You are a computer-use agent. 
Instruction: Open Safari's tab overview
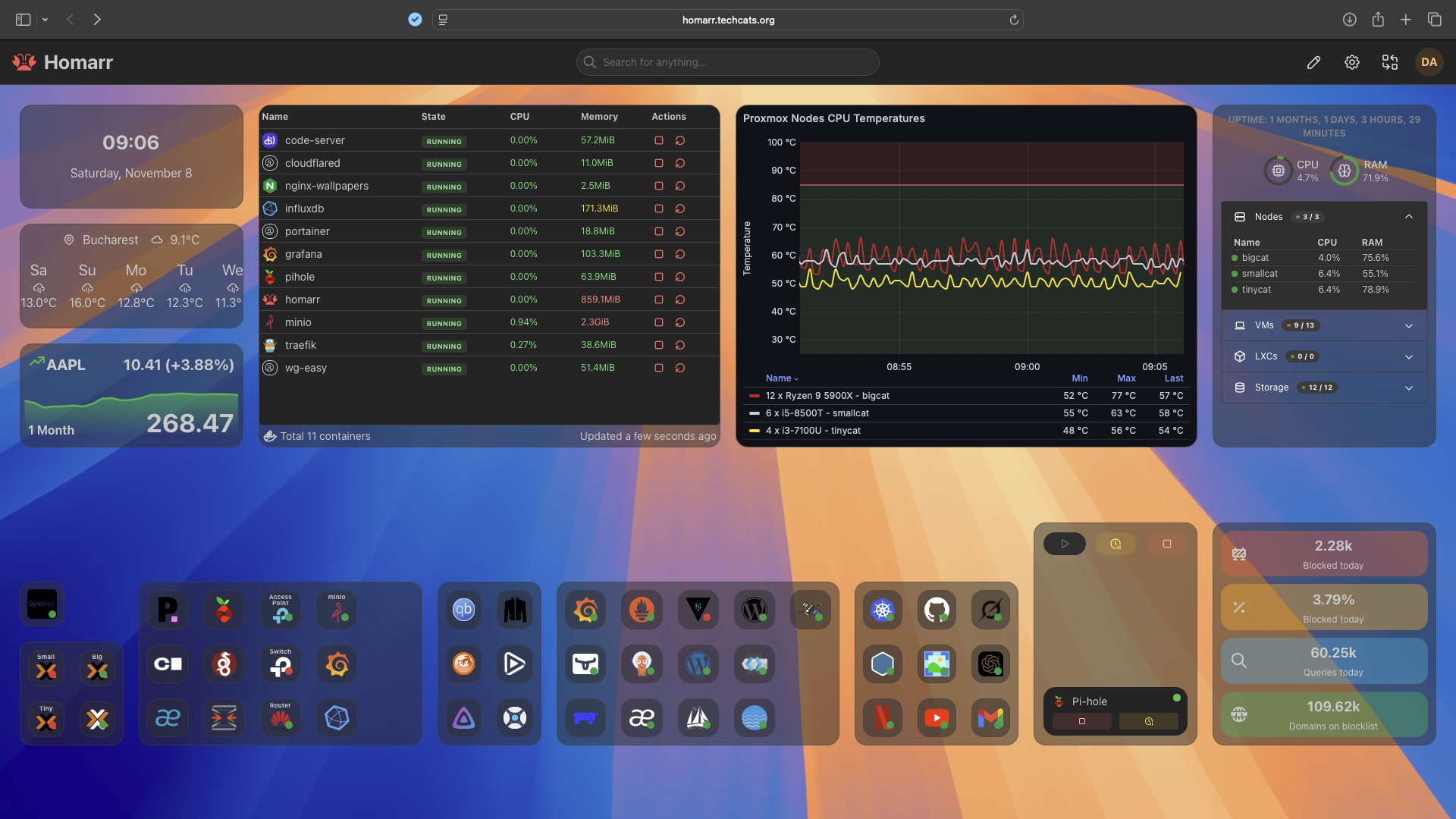1435,20
